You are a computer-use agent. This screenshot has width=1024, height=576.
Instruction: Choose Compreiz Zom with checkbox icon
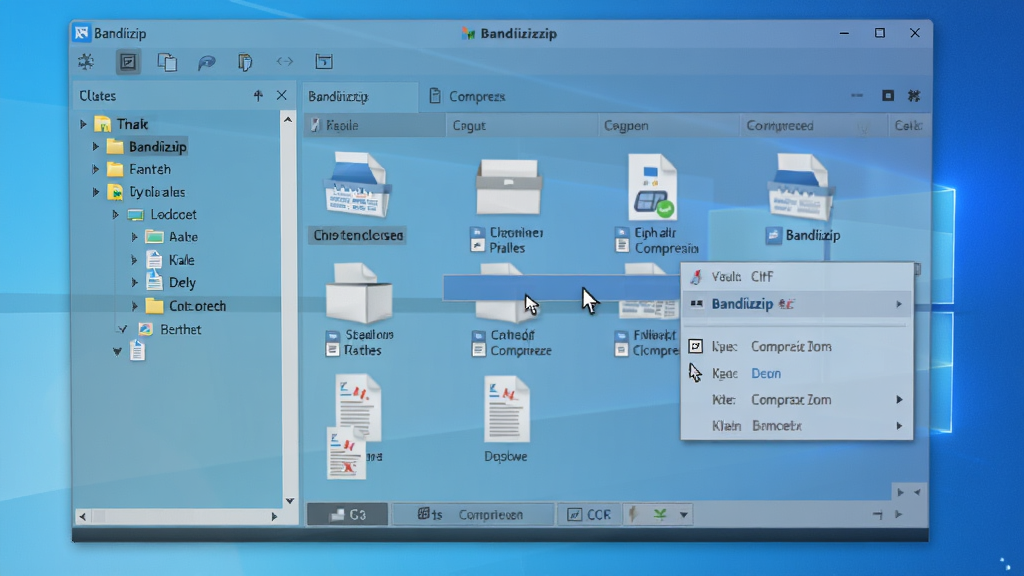coord(797,346)
